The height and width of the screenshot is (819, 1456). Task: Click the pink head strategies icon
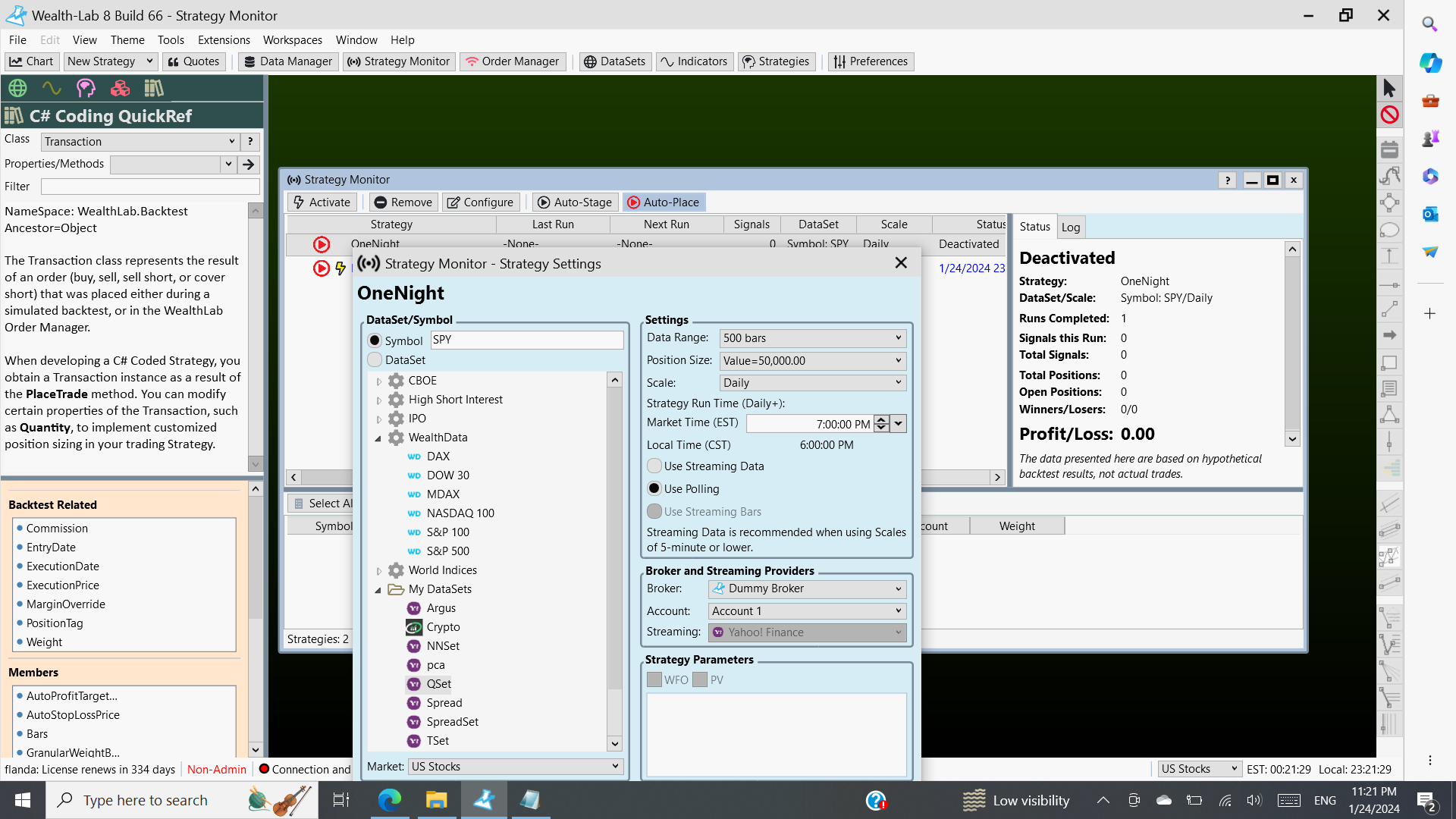click(86, 88)
